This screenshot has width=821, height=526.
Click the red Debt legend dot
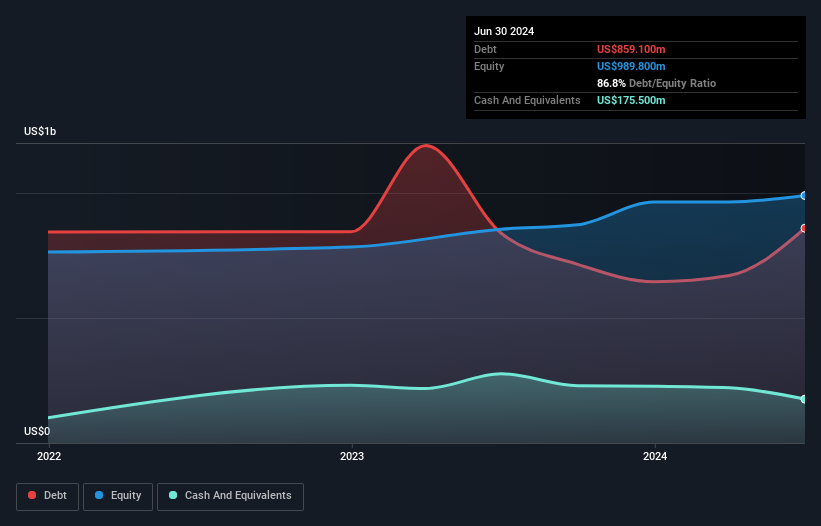pyautogui.click(x=32, y=495)
